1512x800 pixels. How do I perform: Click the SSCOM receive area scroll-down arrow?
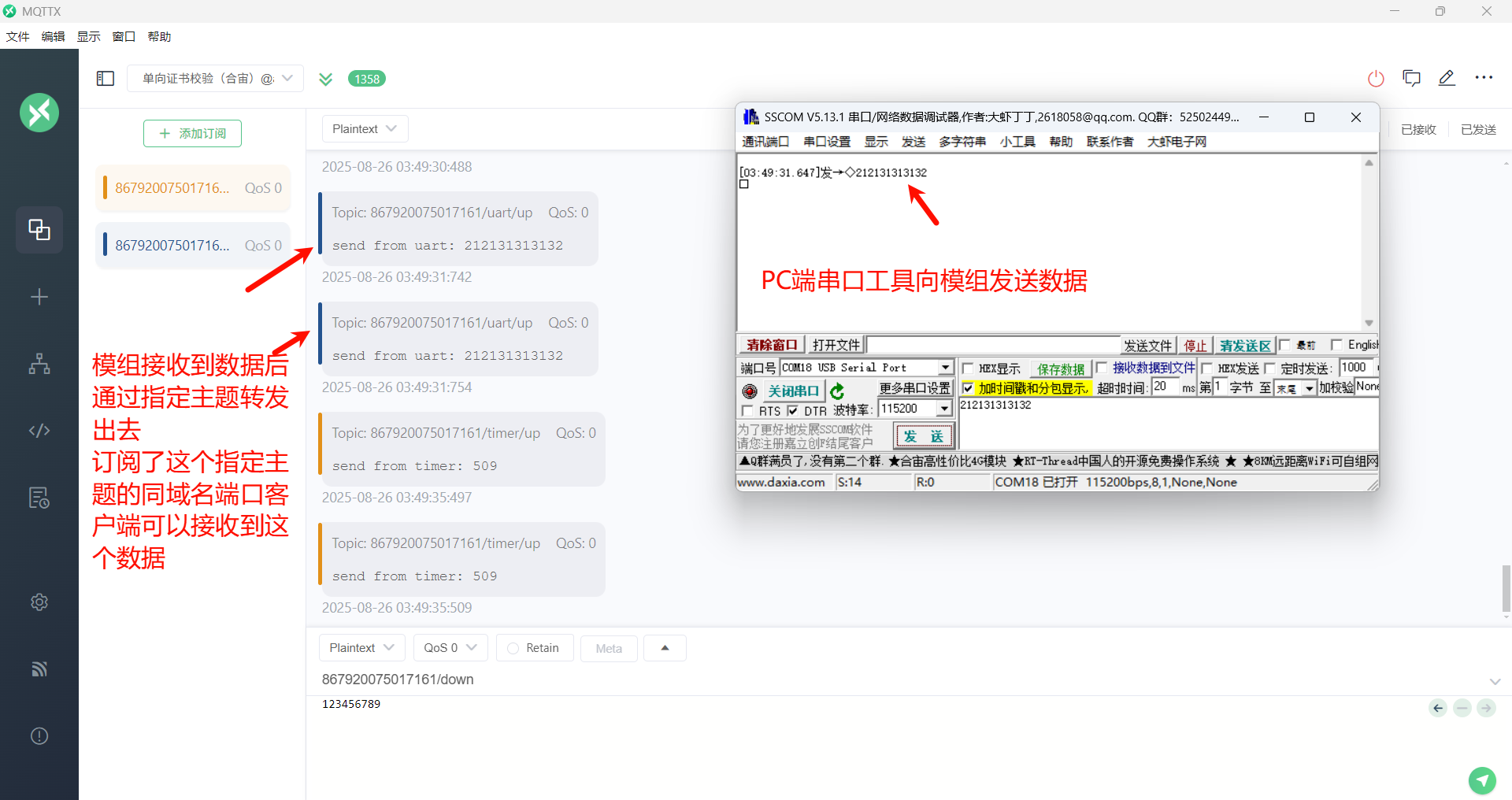click(x=1369, y=323)
